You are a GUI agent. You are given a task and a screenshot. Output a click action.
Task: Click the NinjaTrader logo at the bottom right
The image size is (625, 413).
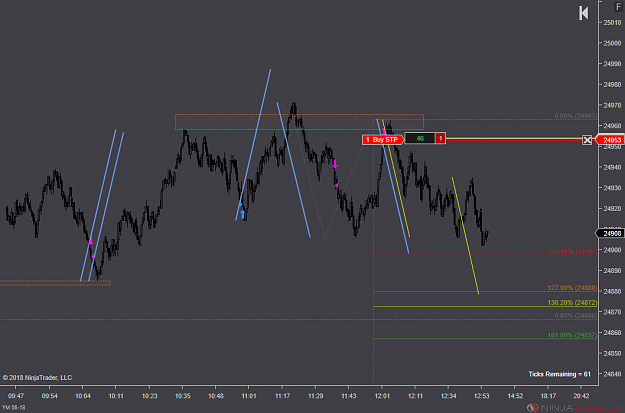[575, 408]
